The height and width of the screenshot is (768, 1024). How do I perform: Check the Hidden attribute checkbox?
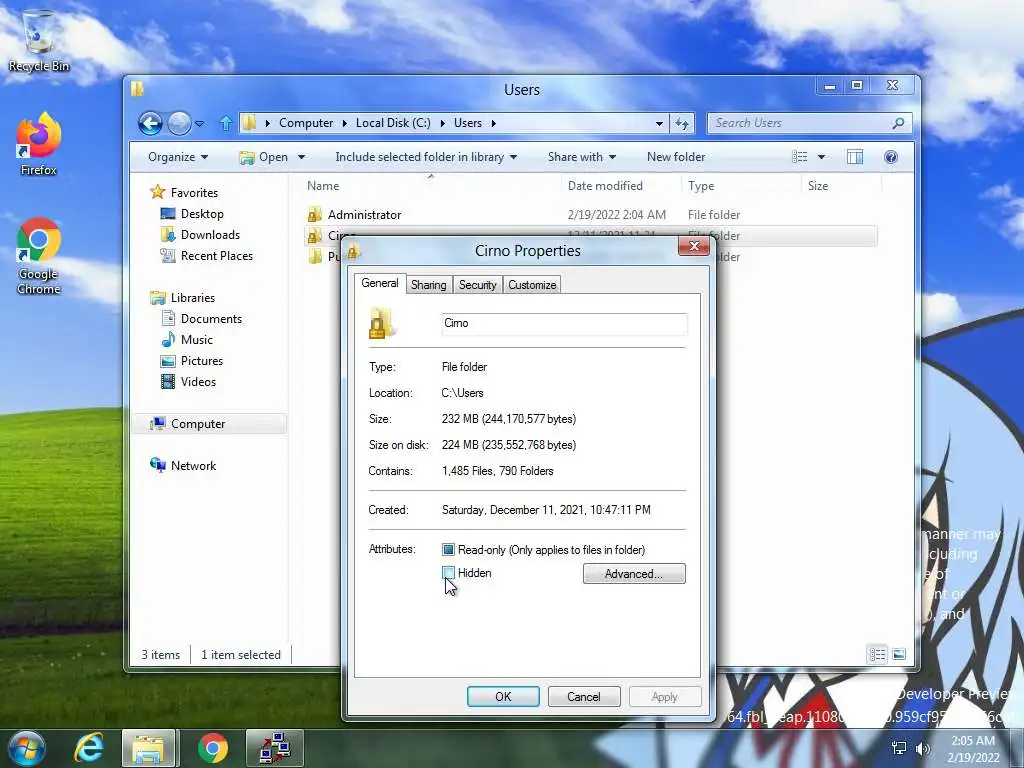(448, 573)
